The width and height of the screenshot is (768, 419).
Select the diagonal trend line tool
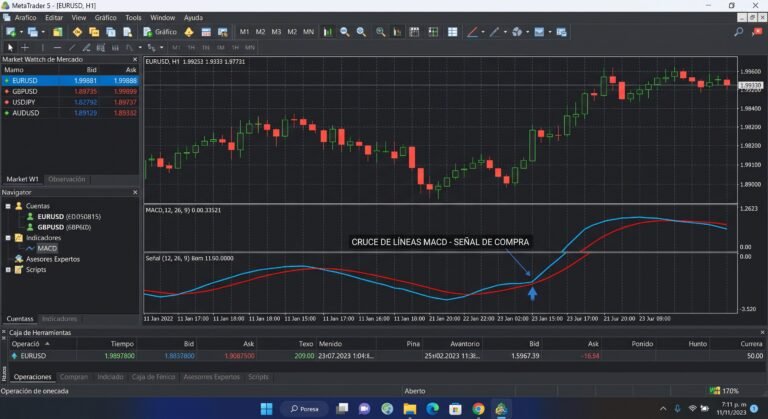pos(72,48)
